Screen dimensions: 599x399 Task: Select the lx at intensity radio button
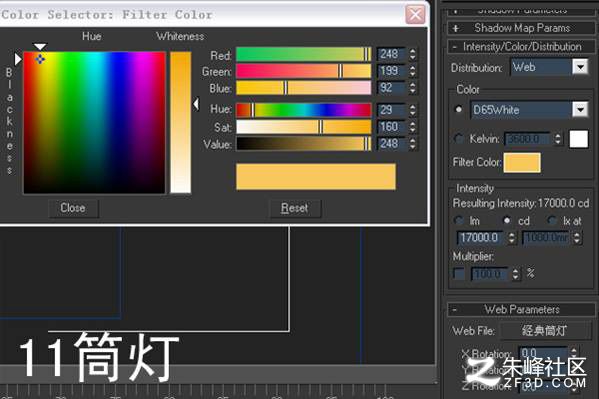coord(551,221)
